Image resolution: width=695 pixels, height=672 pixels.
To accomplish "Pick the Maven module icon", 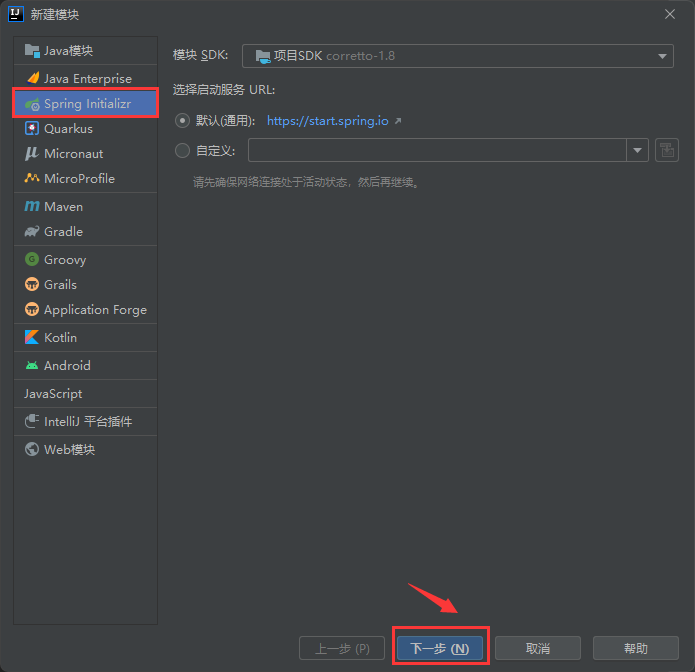I will click(x=32, y=207).
